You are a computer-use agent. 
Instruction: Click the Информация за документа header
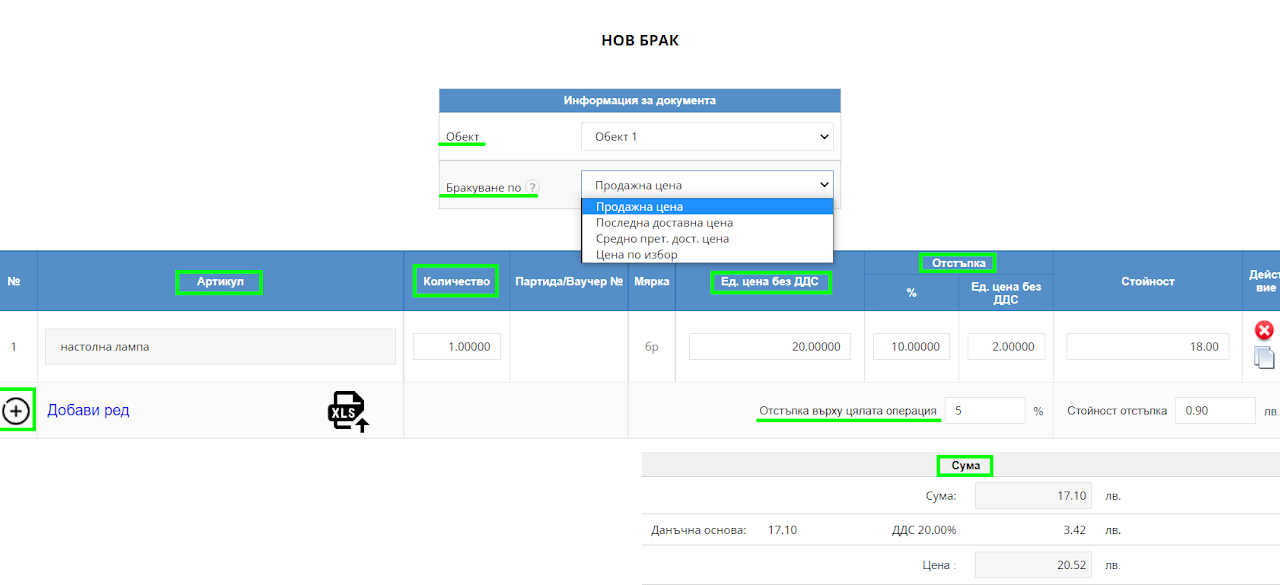pyautogui.click(x=640, y=101)
